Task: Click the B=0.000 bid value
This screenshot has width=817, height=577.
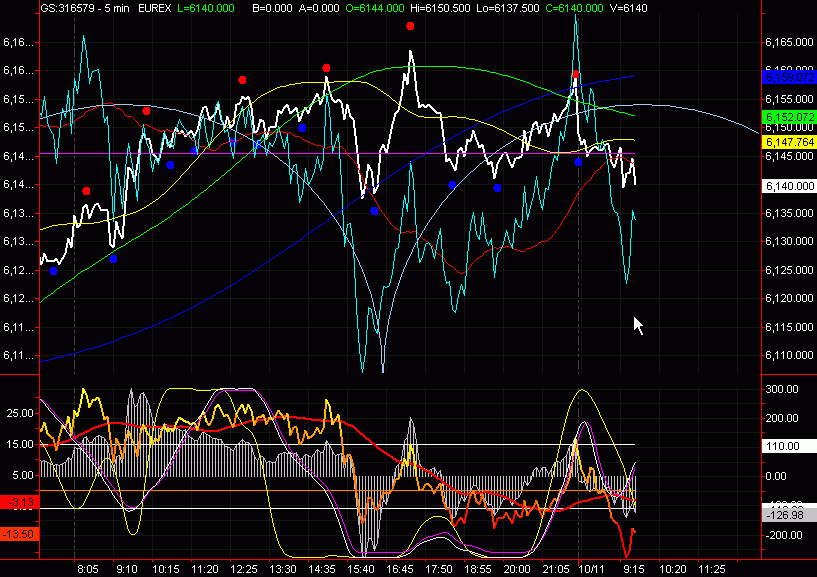Action: [273, 8]
